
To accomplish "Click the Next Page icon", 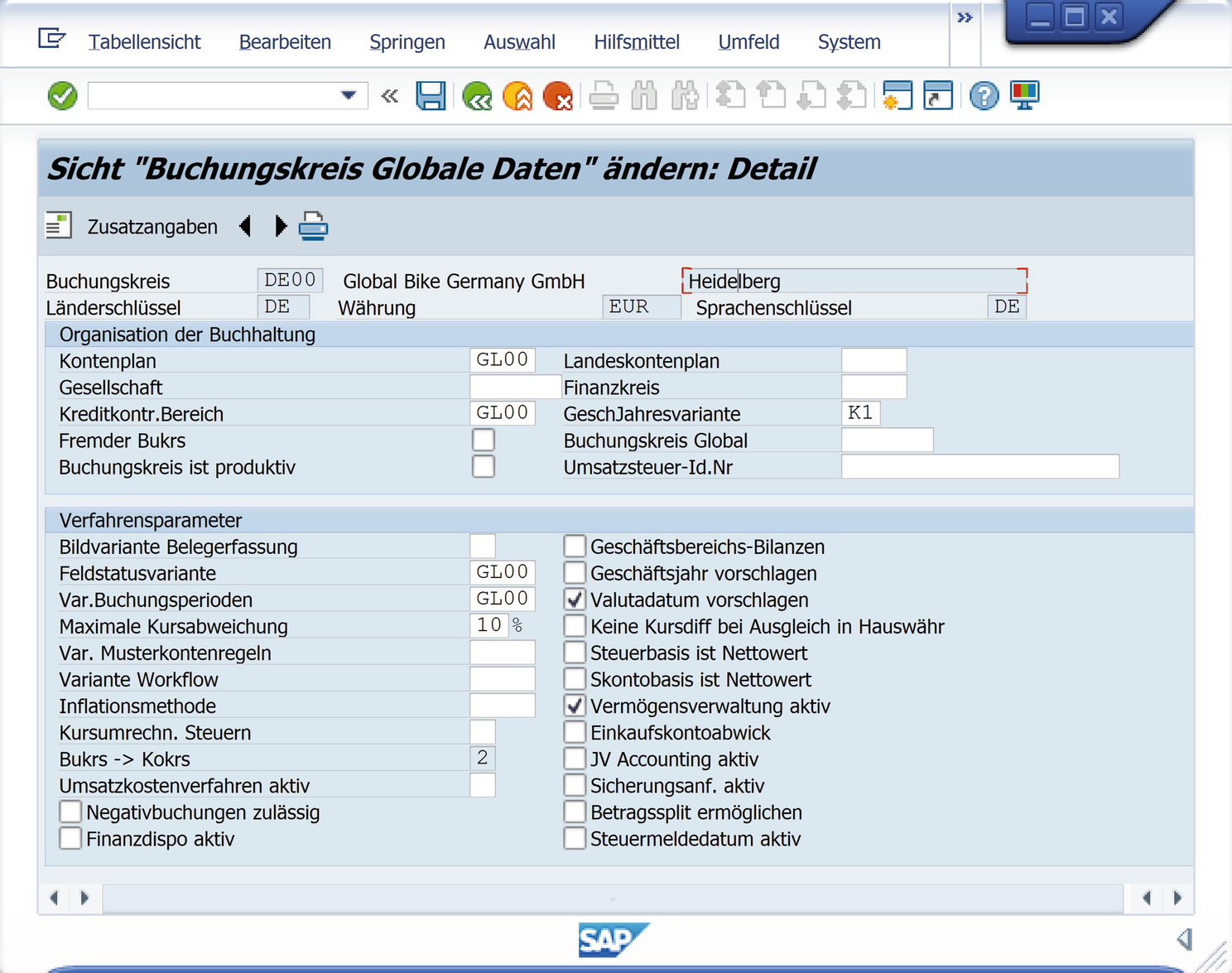I will (x=811, y=96).
